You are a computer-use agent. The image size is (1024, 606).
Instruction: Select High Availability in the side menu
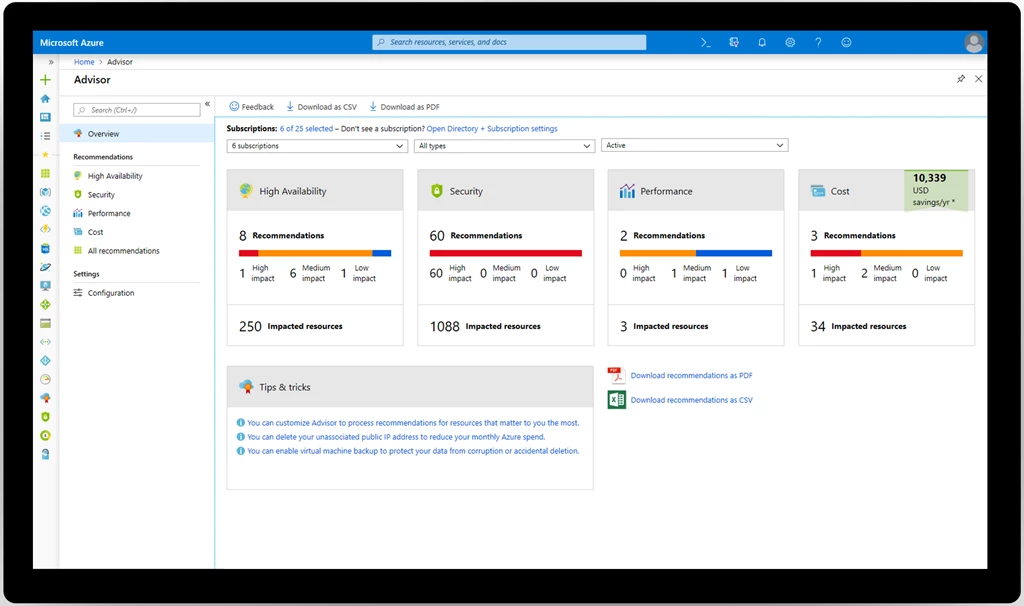pyautogui.click(x=114, y=176)
